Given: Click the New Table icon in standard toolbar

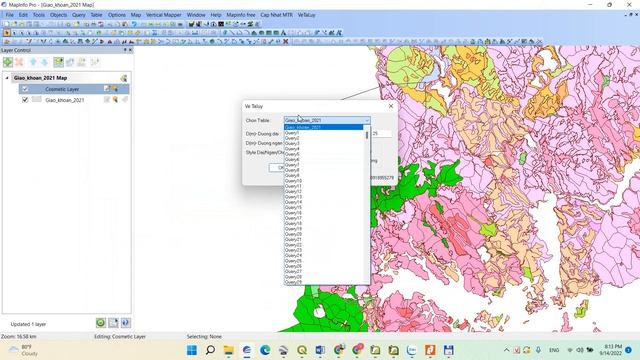Looking at the screenshot, I should [x=7, y=24].
